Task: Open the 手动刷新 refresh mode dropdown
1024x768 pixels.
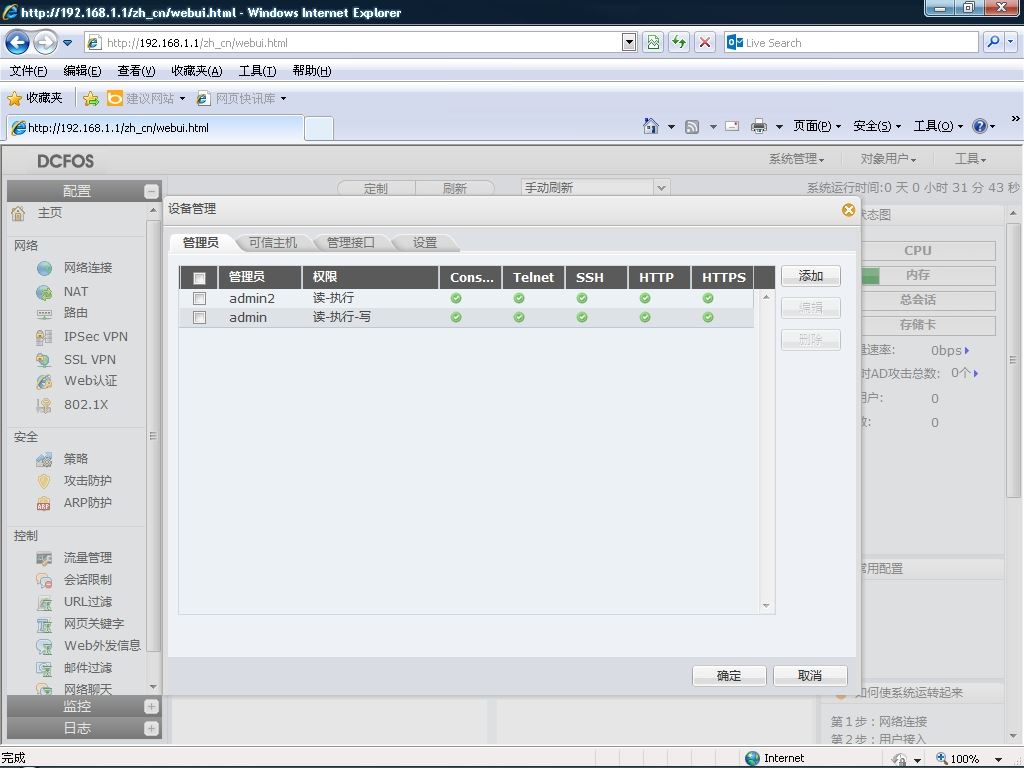Action: [661, 188]
